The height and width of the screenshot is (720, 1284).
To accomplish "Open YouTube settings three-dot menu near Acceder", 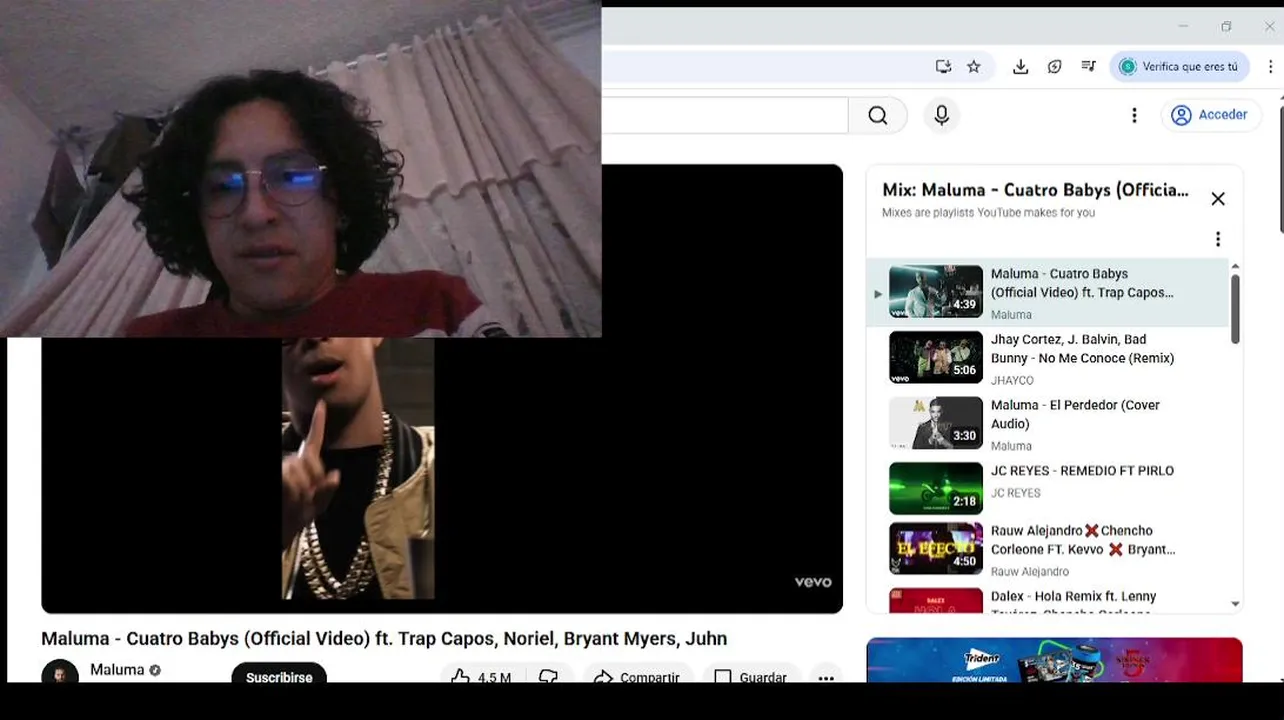I will pyautogui.click(x=1134, y=115).
